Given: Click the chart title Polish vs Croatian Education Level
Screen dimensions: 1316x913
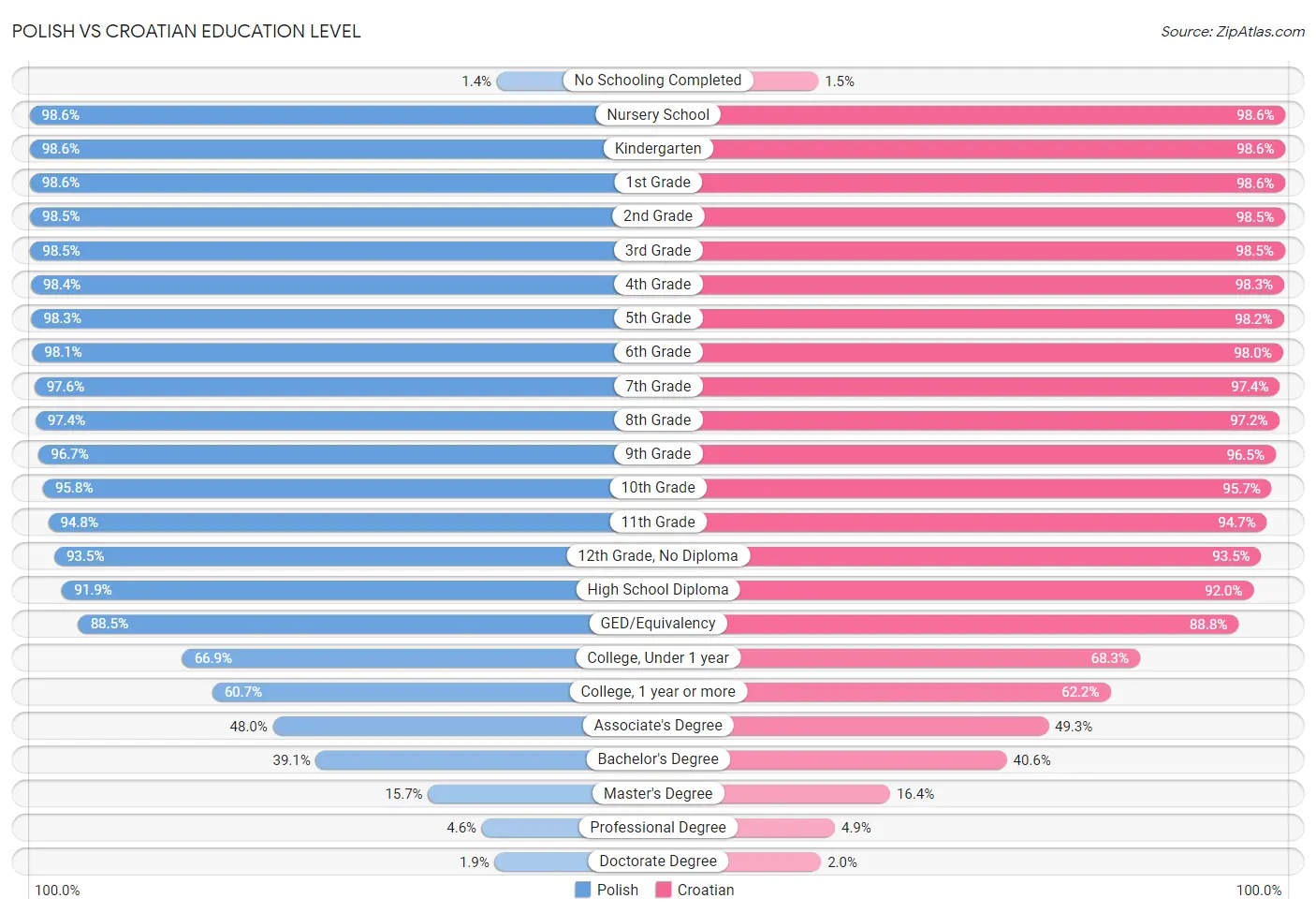Looking at the screenshot, I should (186, 31).
